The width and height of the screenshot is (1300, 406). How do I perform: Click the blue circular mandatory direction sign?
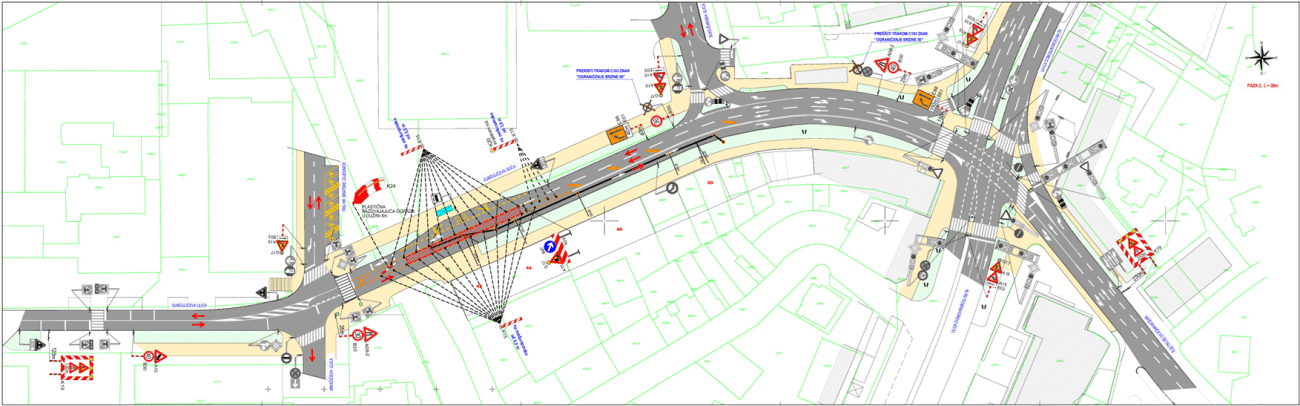pyautogui.click(x=548, y=246)
